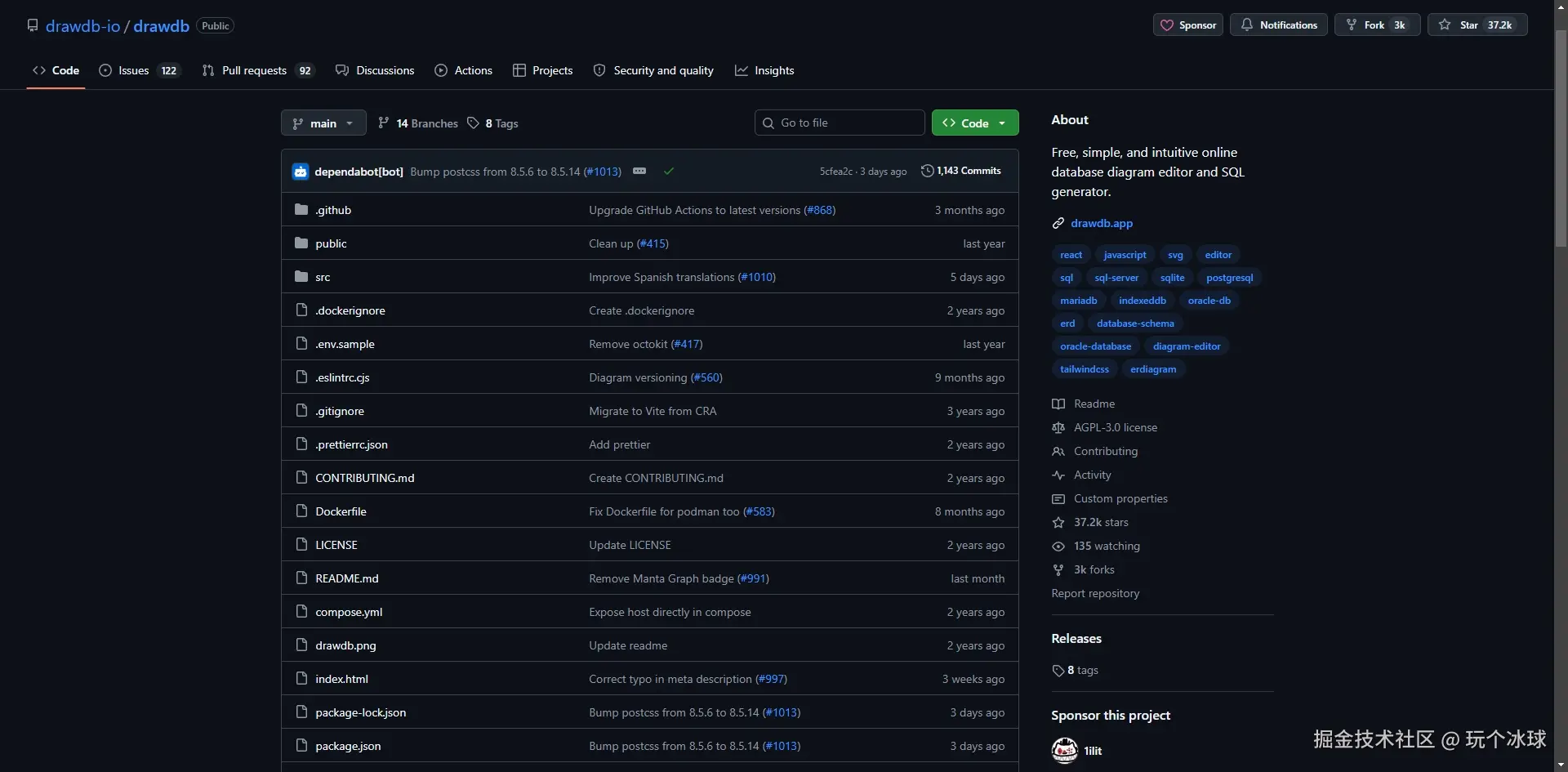1568x772 pixels.
Task: Click the AGPL-3.0 license scale icon
Action: pos(1058,427)
